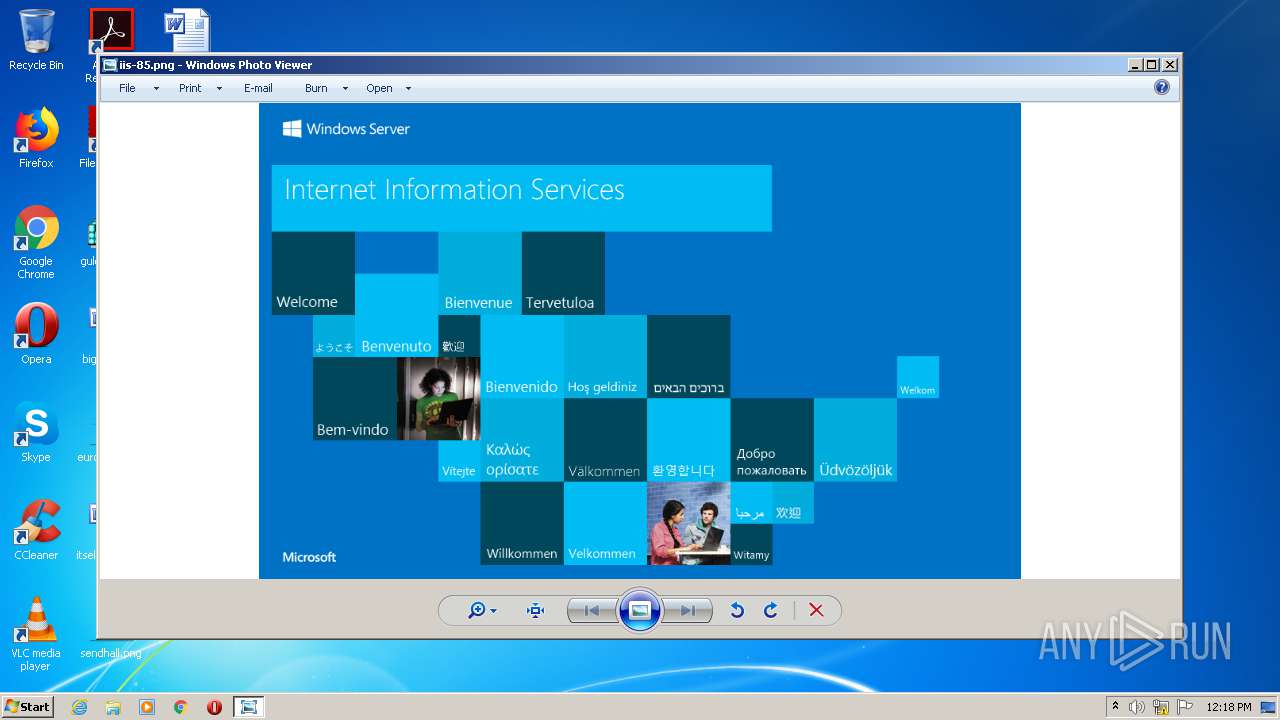The height and width of the screenshot is (720, 1280).
Task: Click the Bem-vindo tile
Action: (354, 399)
